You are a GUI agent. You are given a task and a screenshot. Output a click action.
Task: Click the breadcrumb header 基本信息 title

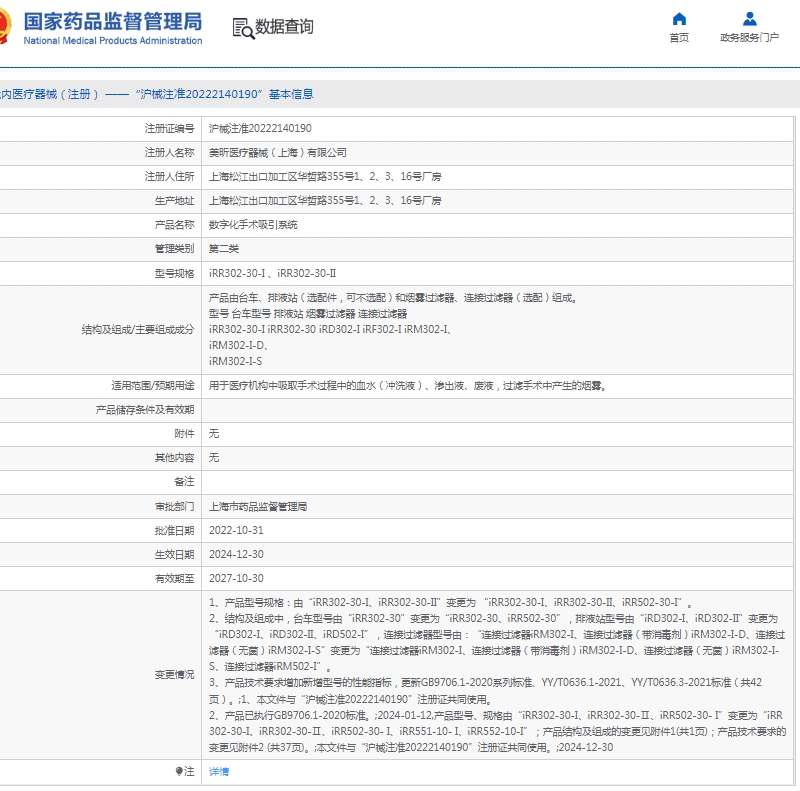291,94
